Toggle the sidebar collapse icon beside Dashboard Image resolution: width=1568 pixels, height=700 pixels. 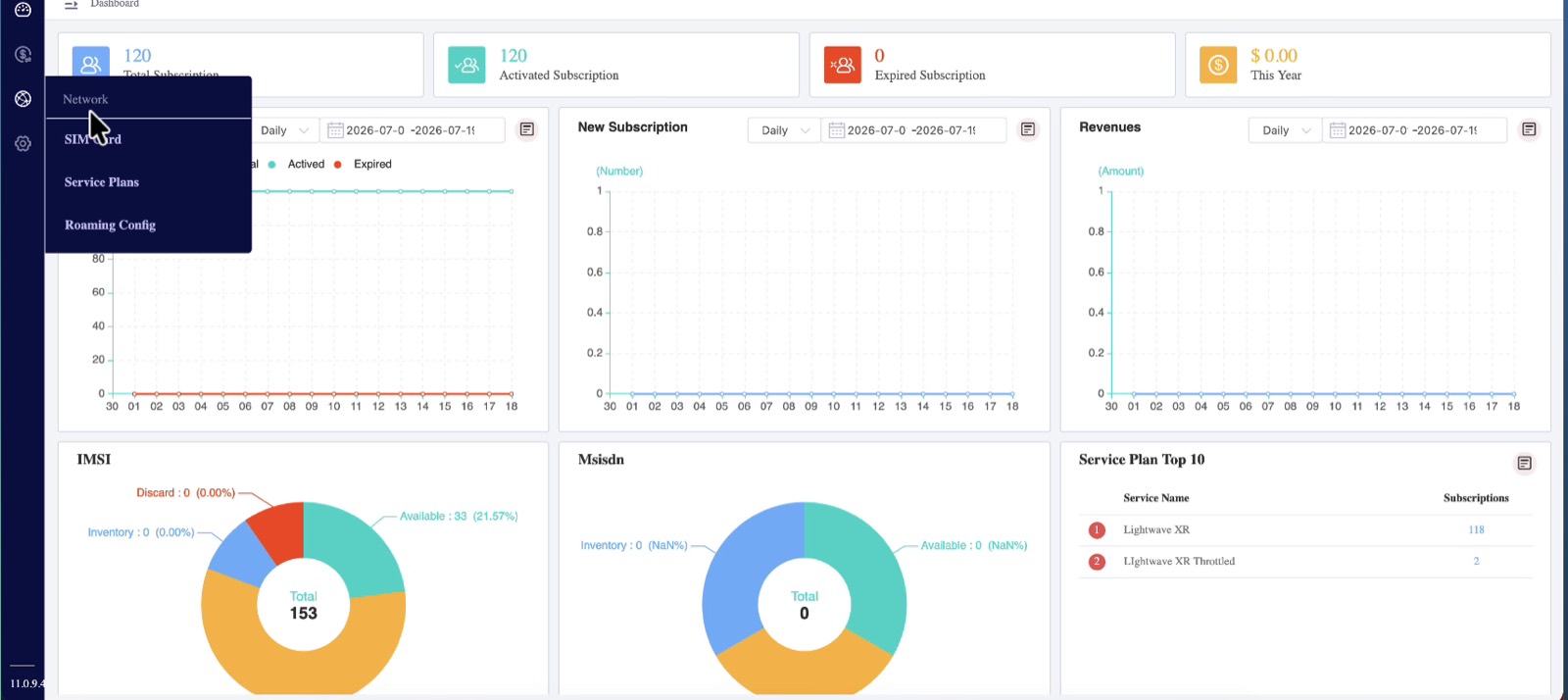point(71,5)
